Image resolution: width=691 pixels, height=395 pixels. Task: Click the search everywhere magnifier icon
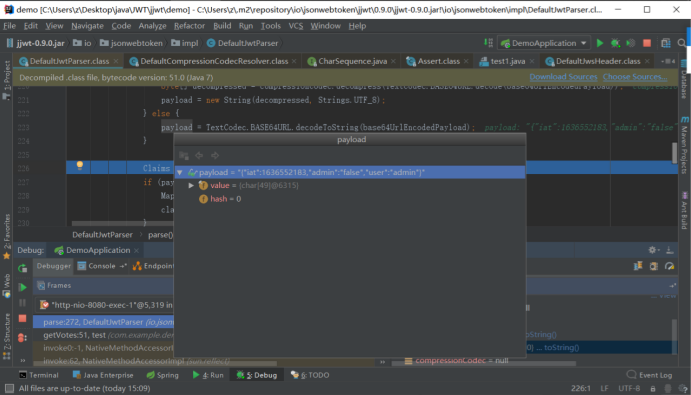681,43
